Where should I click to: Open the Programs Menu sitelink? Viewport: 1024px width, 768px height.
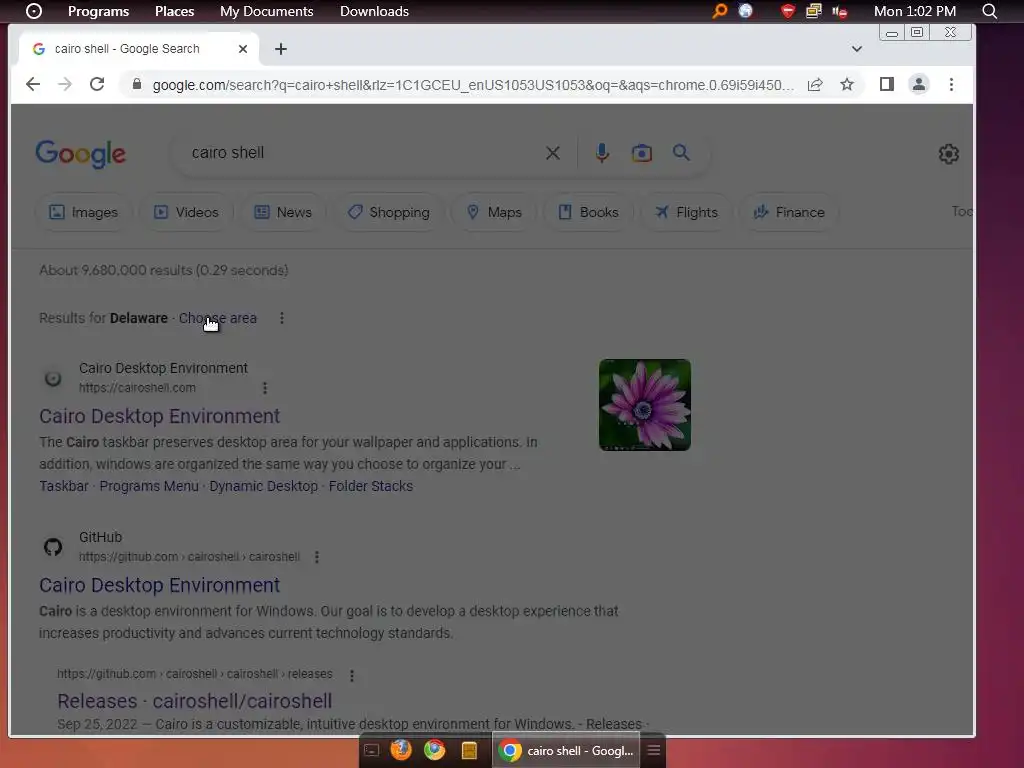click(x=149, y=486)
